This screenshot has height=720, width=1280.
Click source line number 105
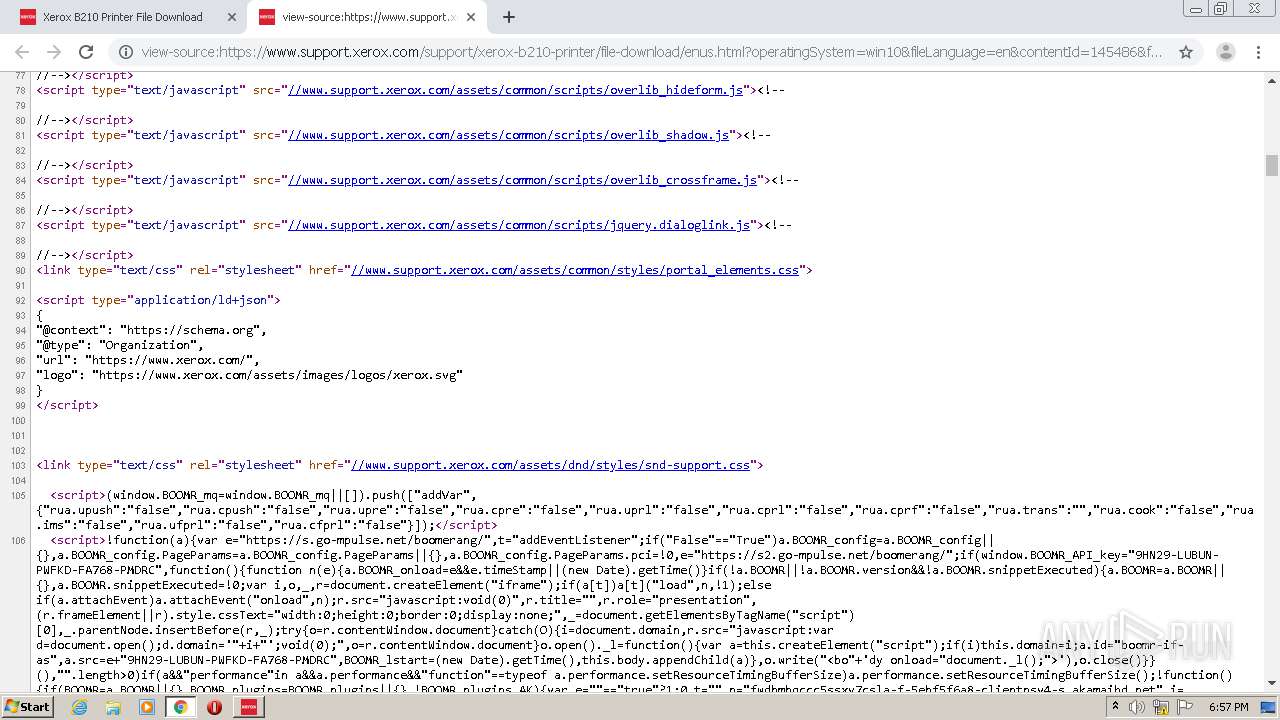(18, 495)
